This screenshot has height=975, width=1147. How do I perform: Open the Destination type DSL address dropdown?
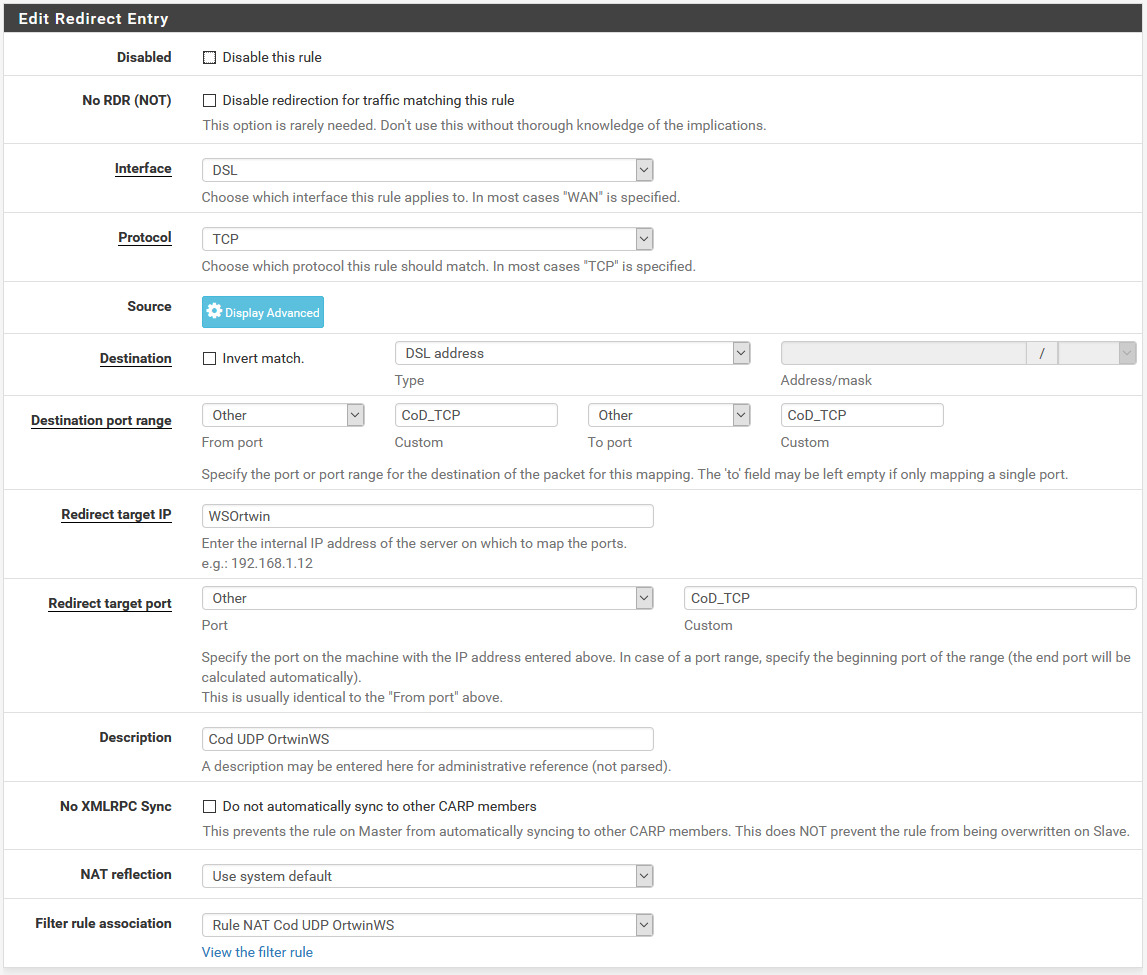pyautogui.click(x=572, y=353)
